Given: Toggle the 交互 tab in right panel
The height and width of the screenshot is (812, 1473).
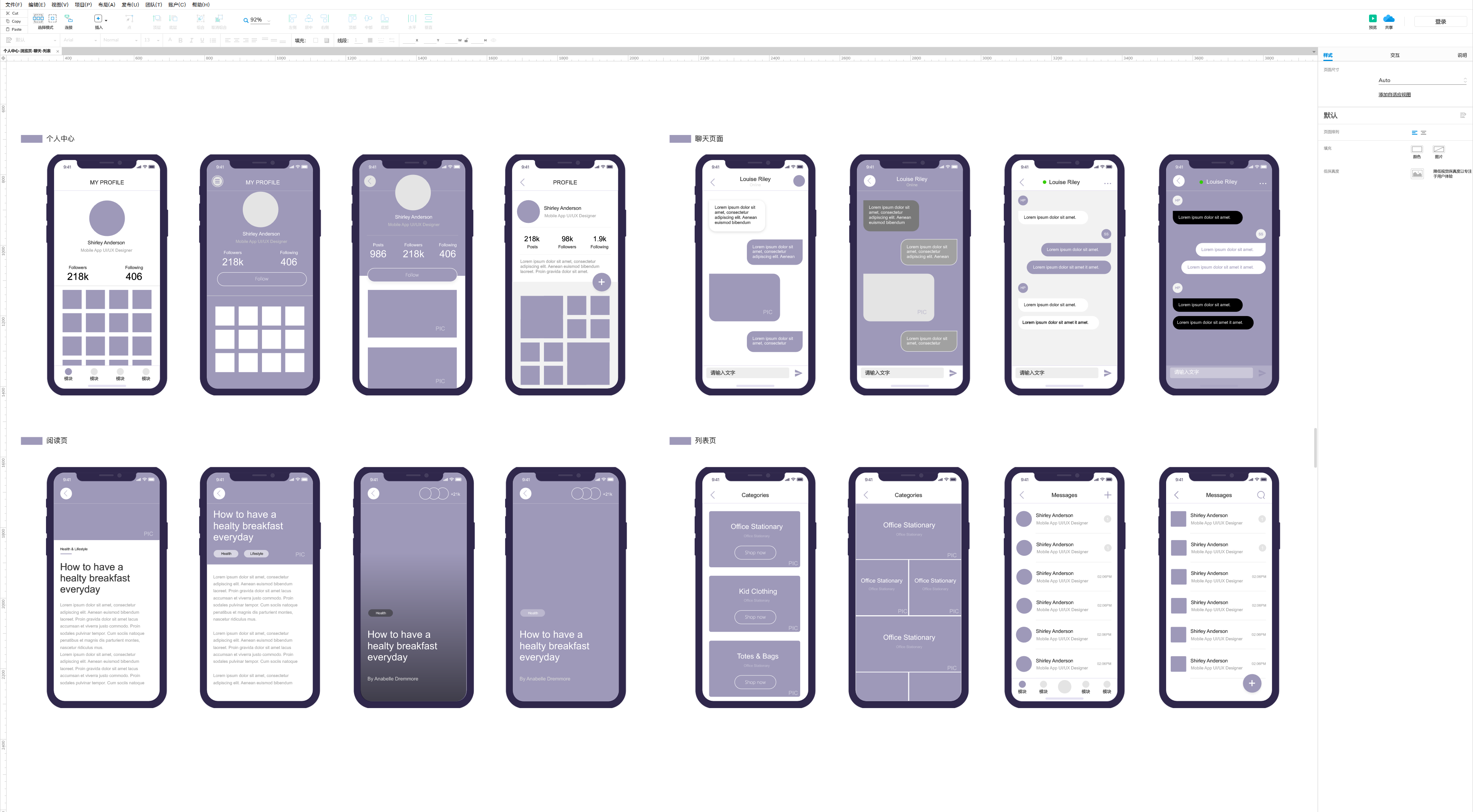Looking at the screenshot, I should tap(1395, 55).
